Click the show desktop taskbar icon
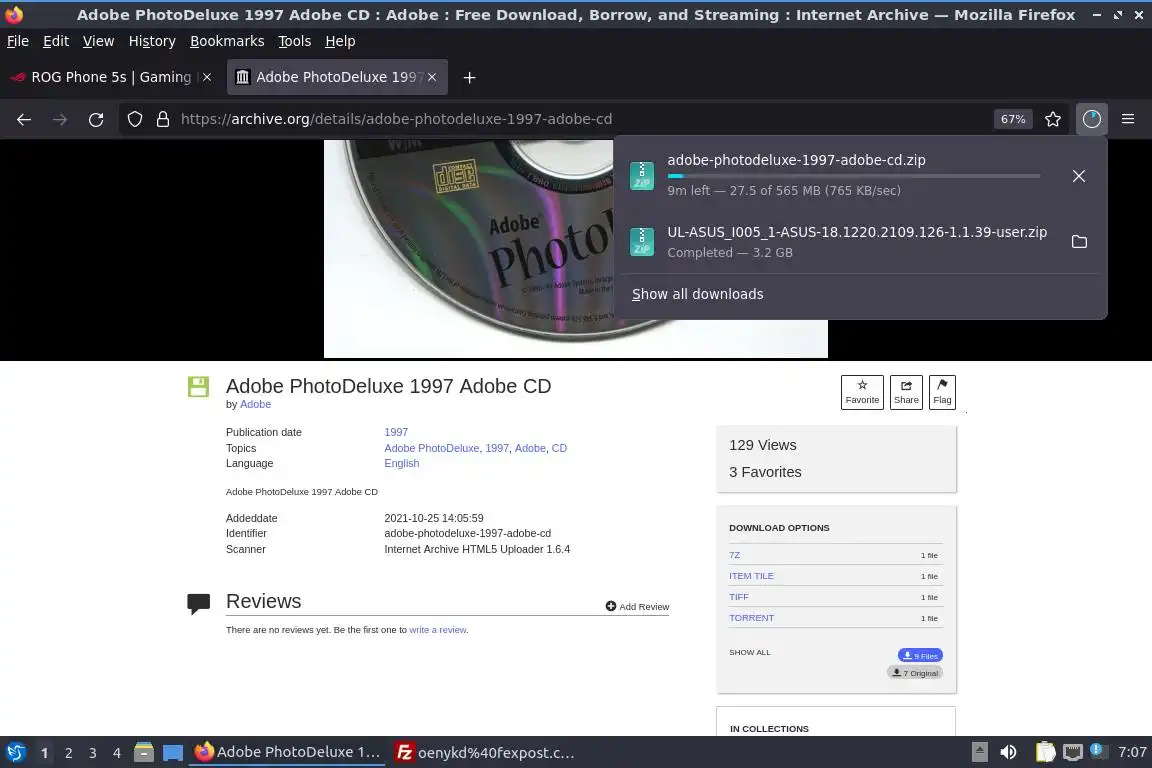1152x768 pixels. pyautogui.click(x=173, y=753)
